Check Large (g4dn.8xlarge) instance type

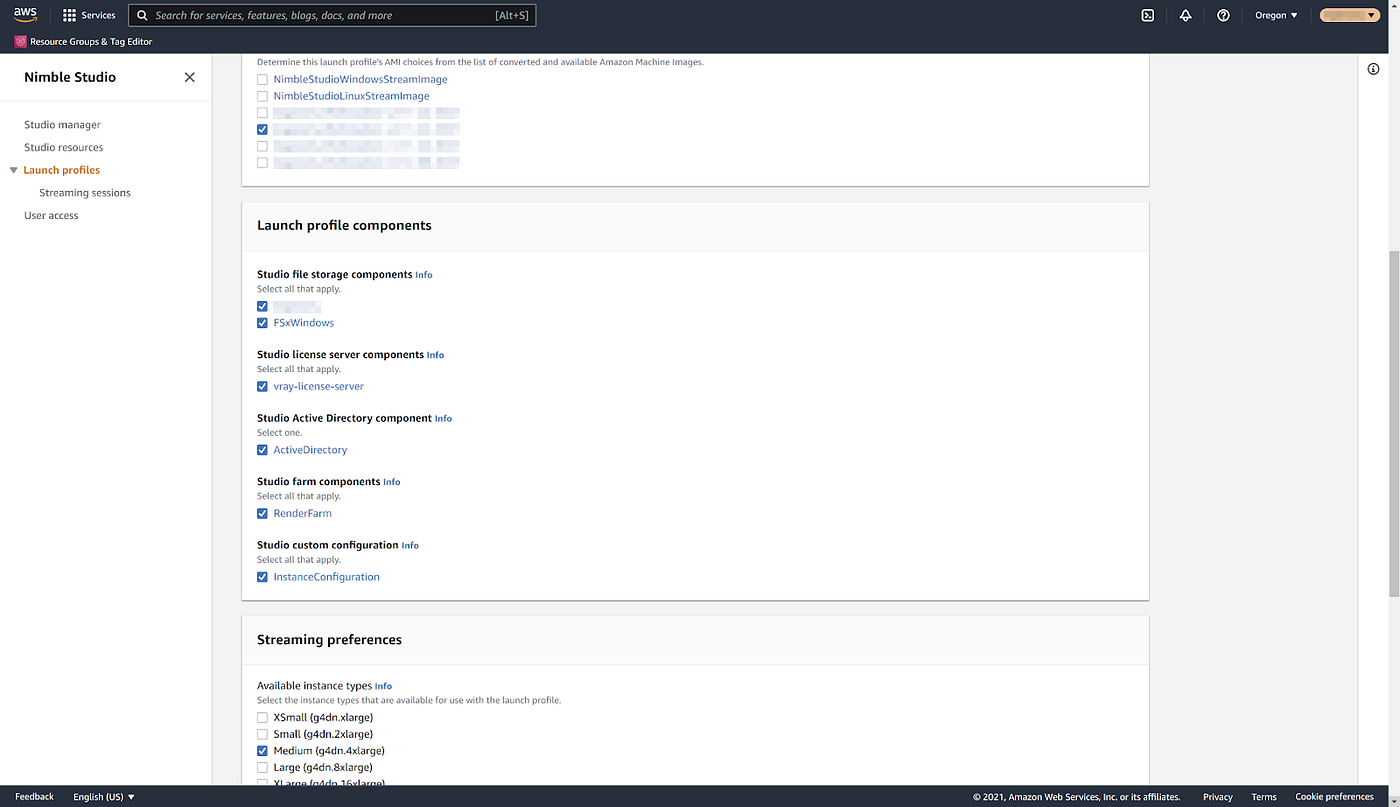pyautogui.click(x=262, y=767)
